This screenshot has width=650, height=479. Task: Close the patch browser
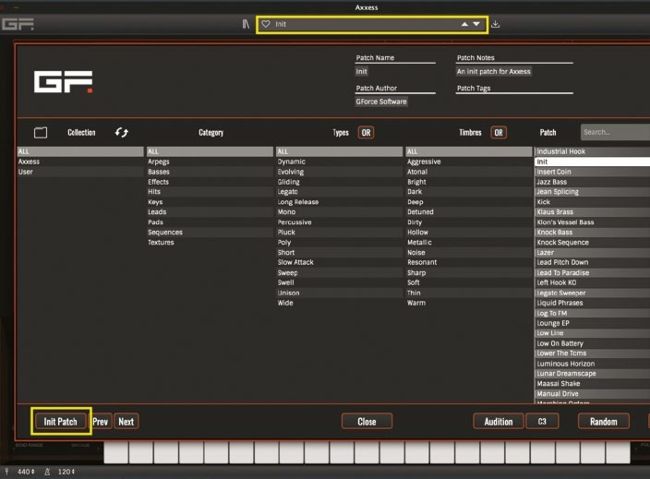(367, 422)
